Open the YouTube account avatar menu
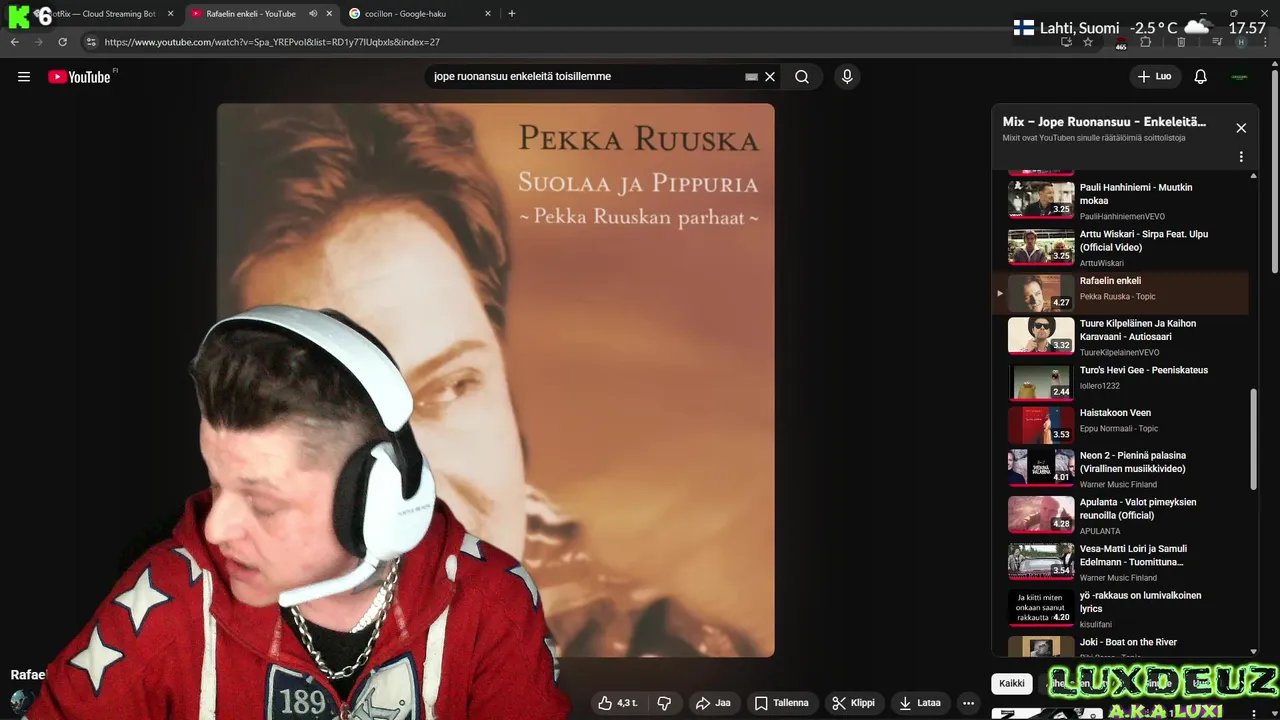The height and width of the screenshot is (720, 1280). (x=1240, y=77)
